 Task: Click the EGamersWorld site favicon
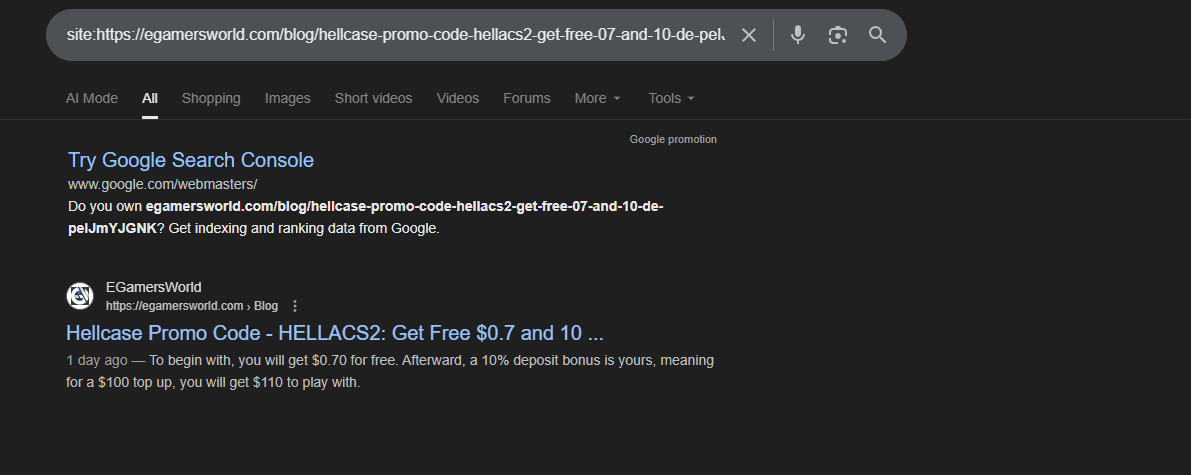click(x=80, y=296)
